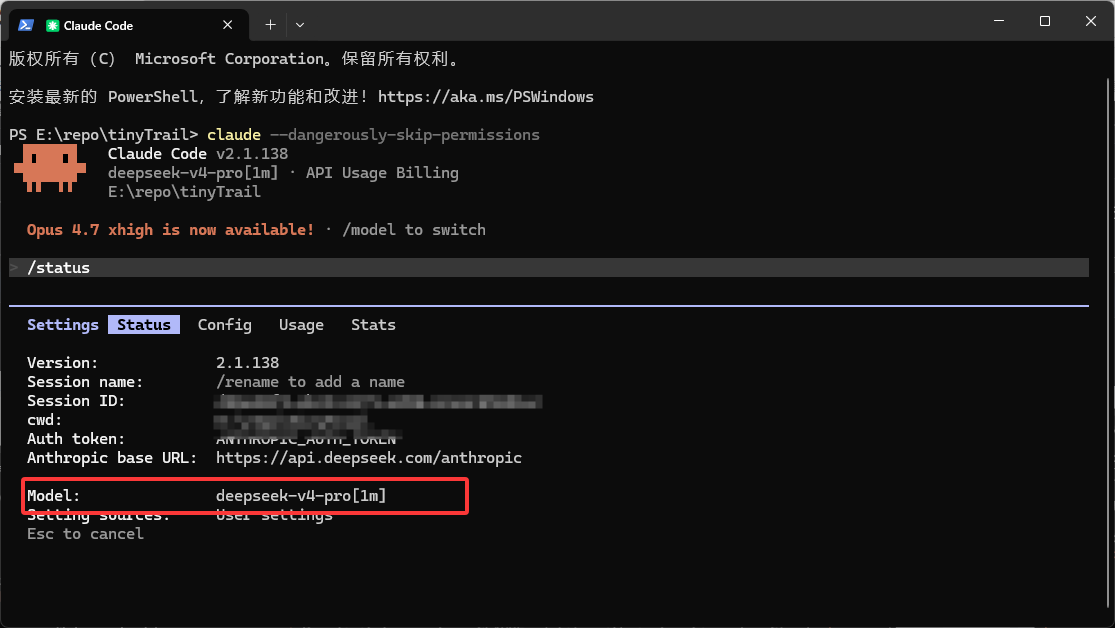This screenshot has height=628, width=1115.
Task: Click '/rename to add a name' text
Action: pyautogui.click(x=311, y=382)
